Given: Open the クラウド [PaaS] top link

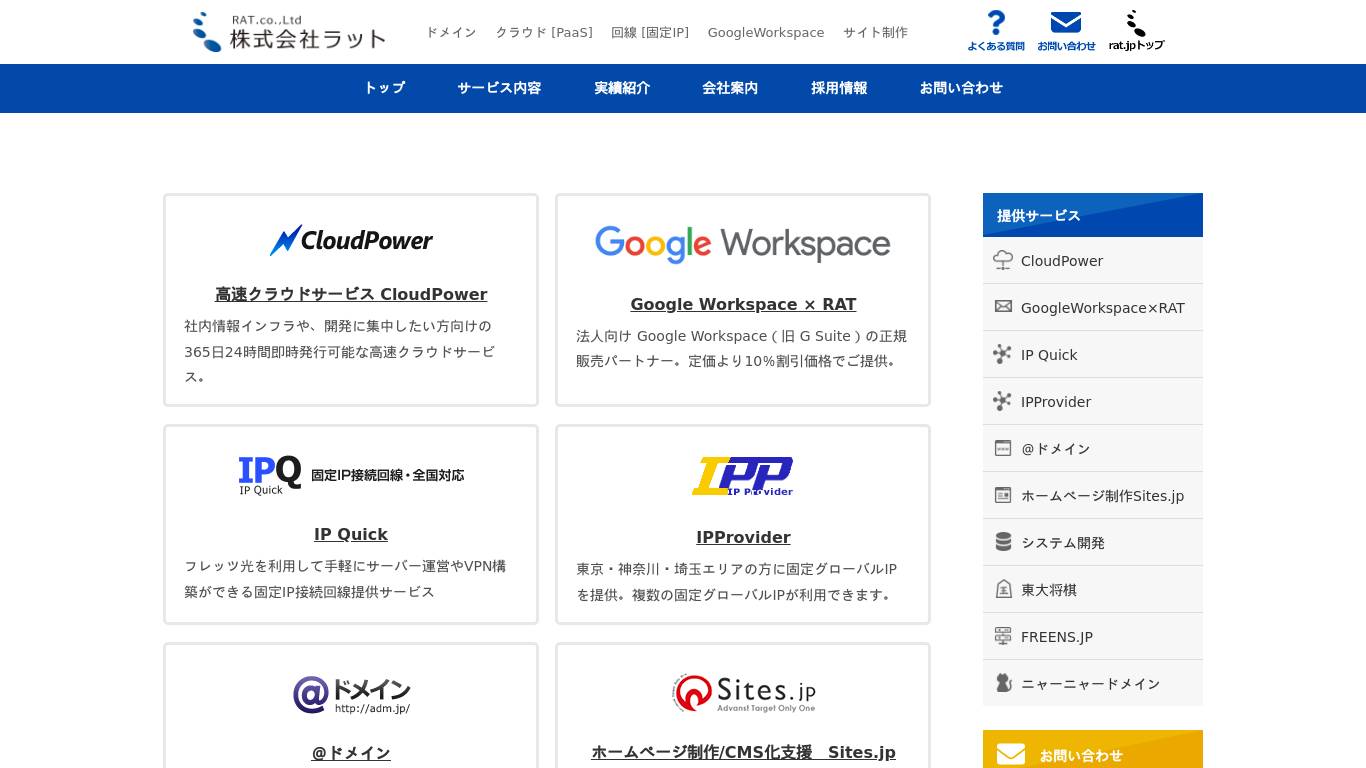Looking at the screenshot, I should [544, 32].
